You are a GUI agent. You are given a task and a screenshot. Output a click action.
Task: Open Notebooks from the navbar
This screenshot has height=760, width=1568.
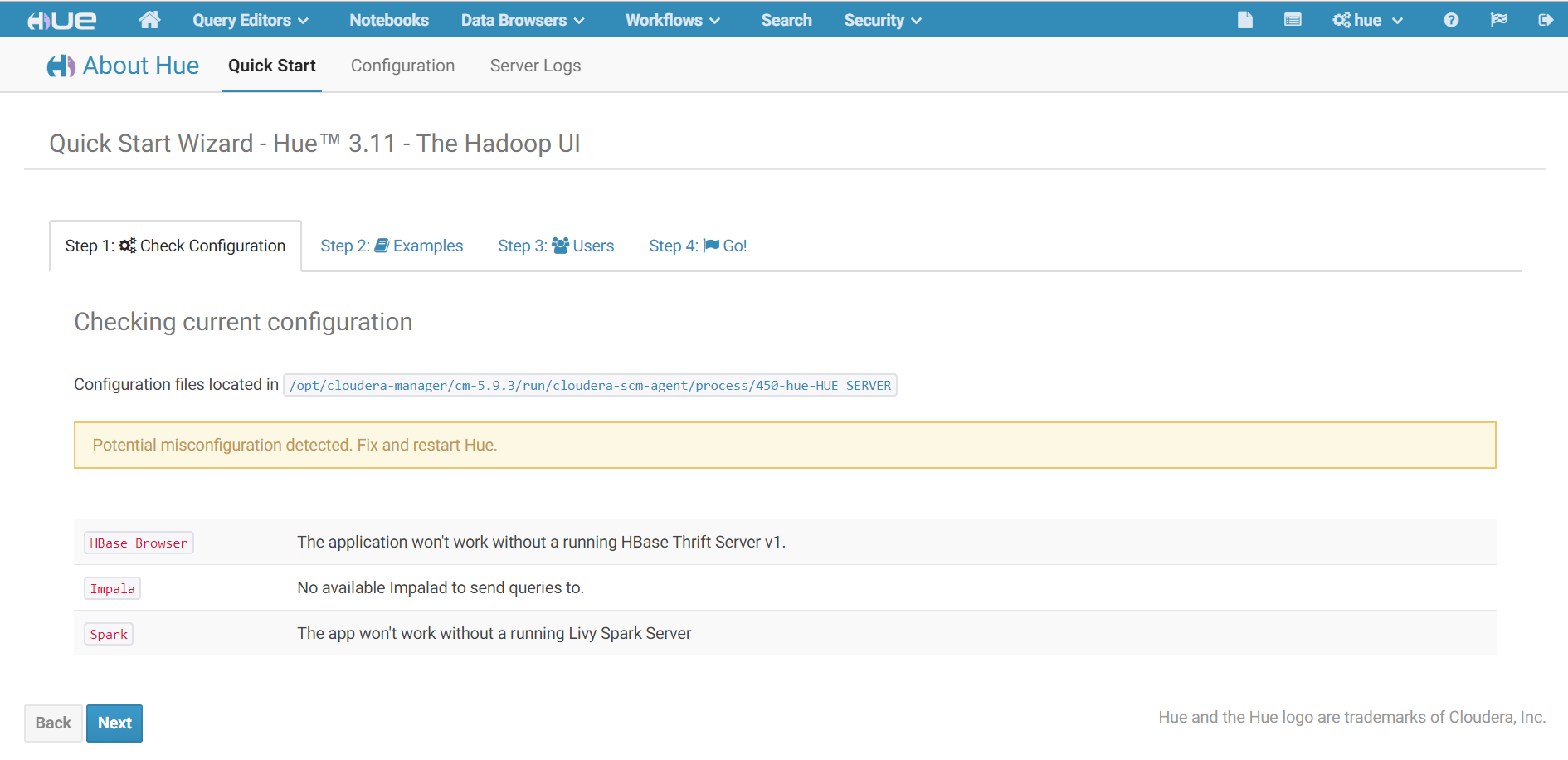click(x=389, y=20)
